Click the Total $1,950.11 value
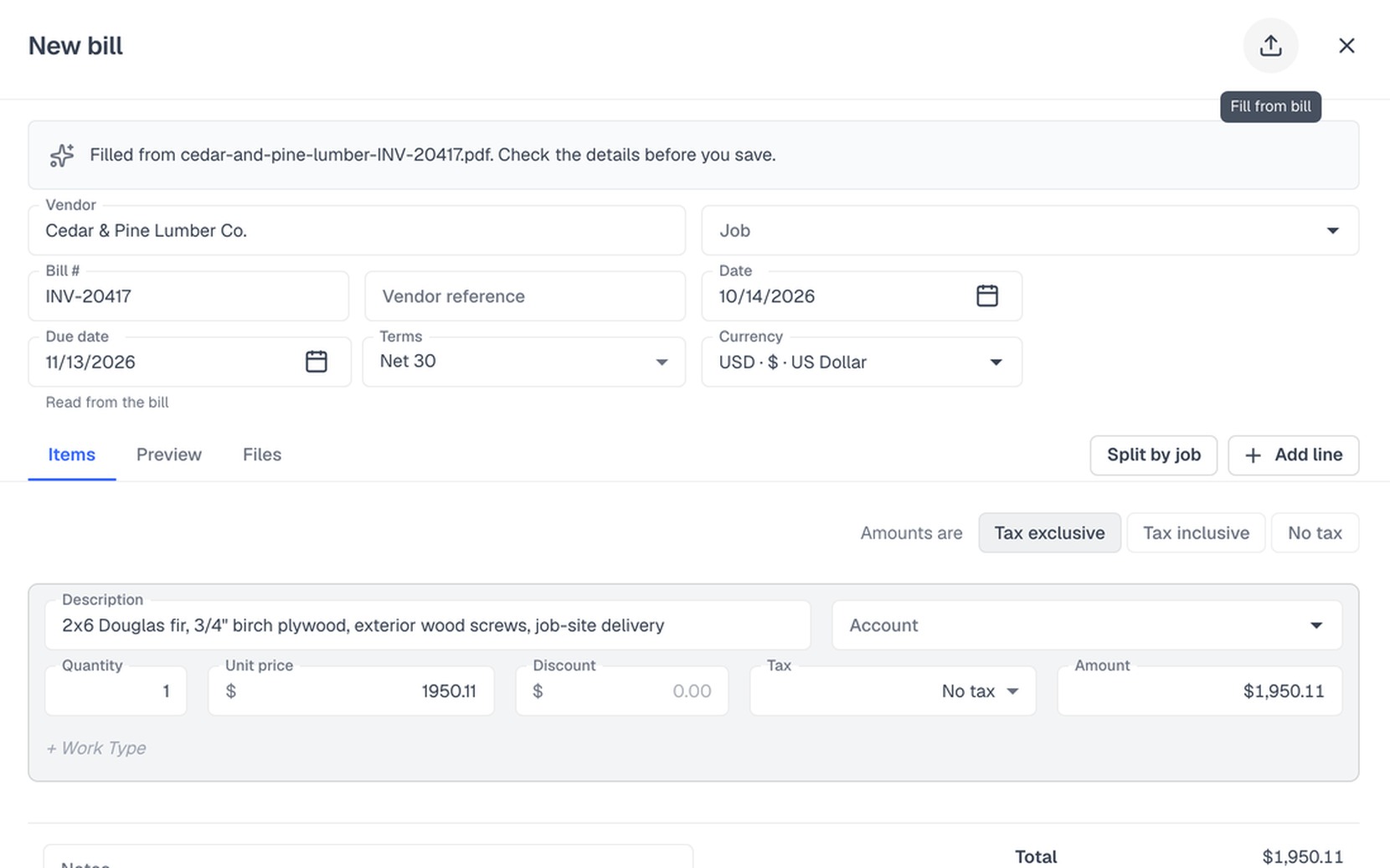The height and width of the screenshot is (868, 1390). point(1302,856)
